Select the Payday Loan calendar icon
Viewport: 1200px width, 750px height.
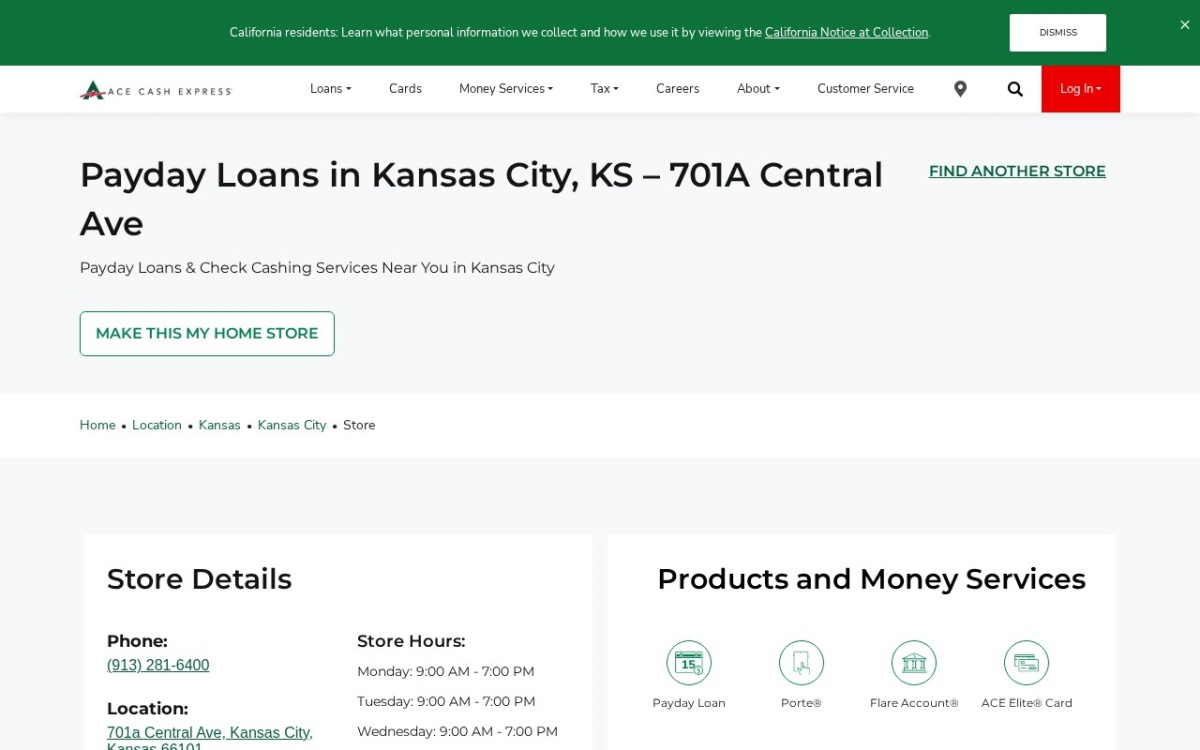pos(689,663)
